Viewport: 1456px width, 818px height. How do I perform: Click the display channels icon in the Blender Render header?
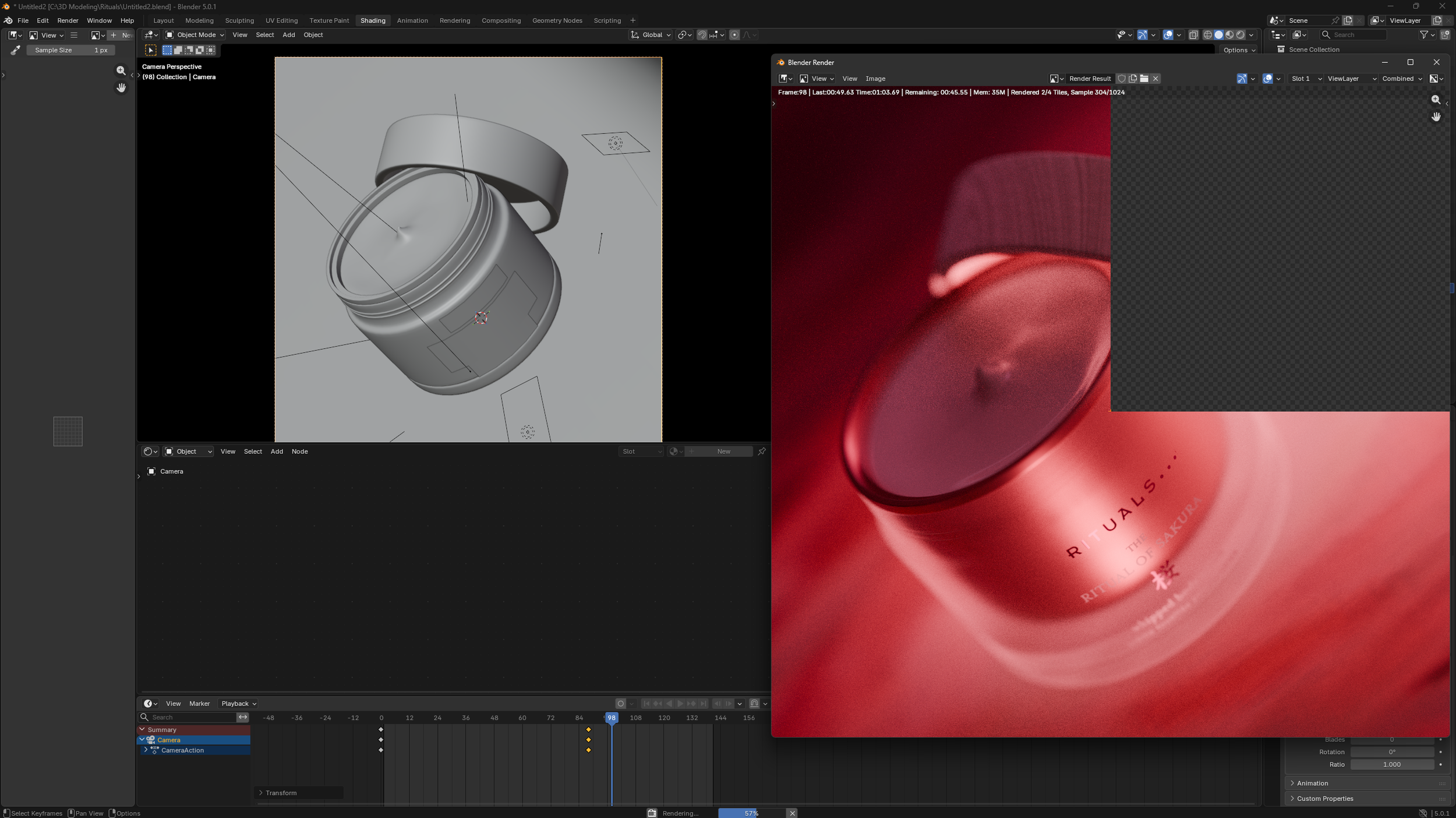(1437, 79)
